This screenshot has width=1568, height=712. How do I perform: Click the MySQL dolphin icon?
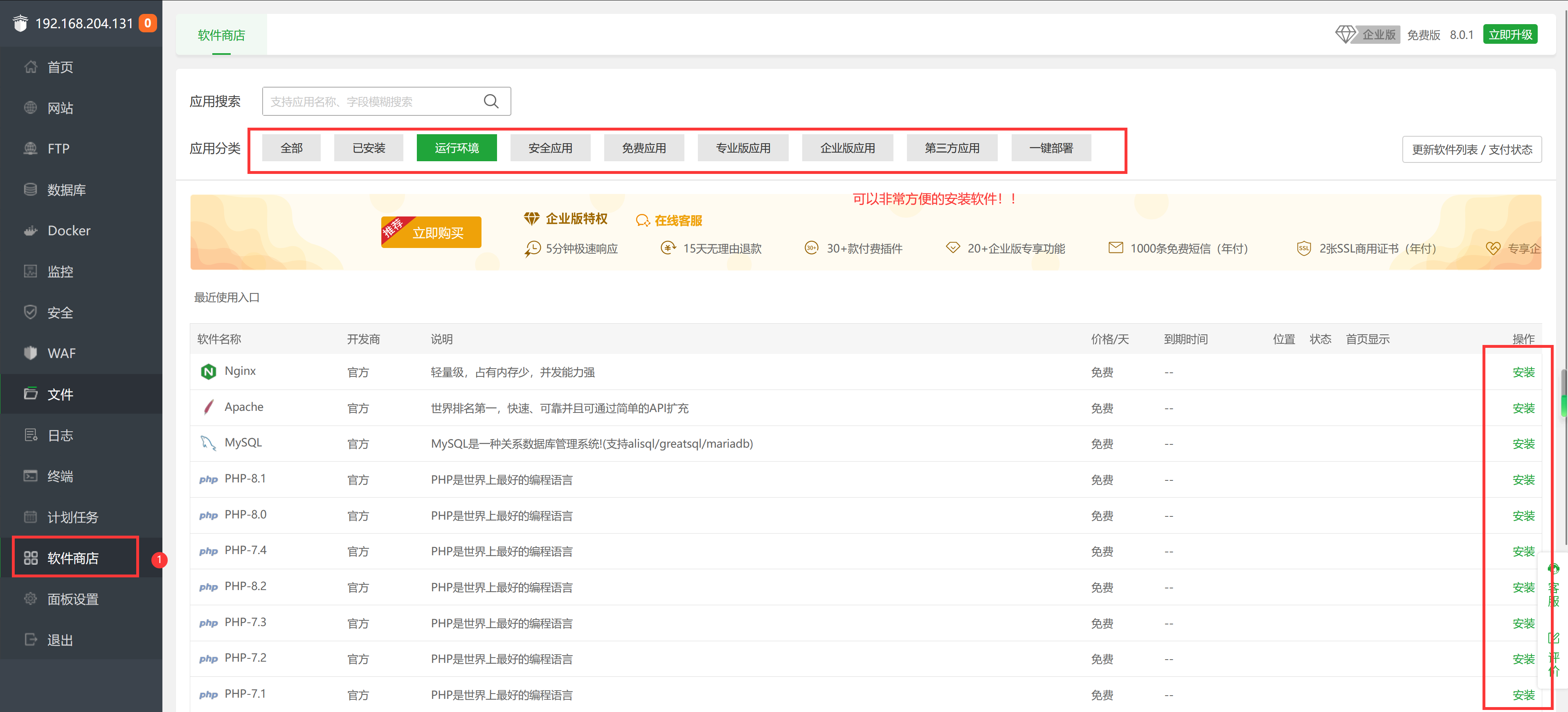tap(208, 443)
